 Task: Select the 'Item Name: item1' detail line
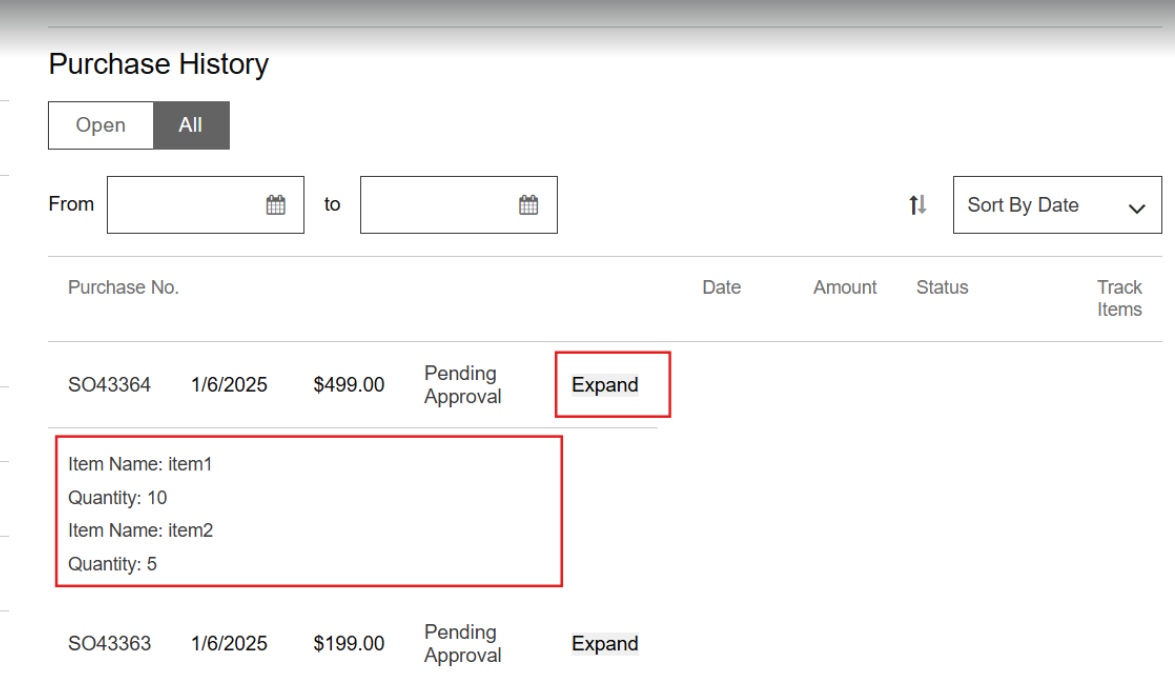[x=140, y=464]
